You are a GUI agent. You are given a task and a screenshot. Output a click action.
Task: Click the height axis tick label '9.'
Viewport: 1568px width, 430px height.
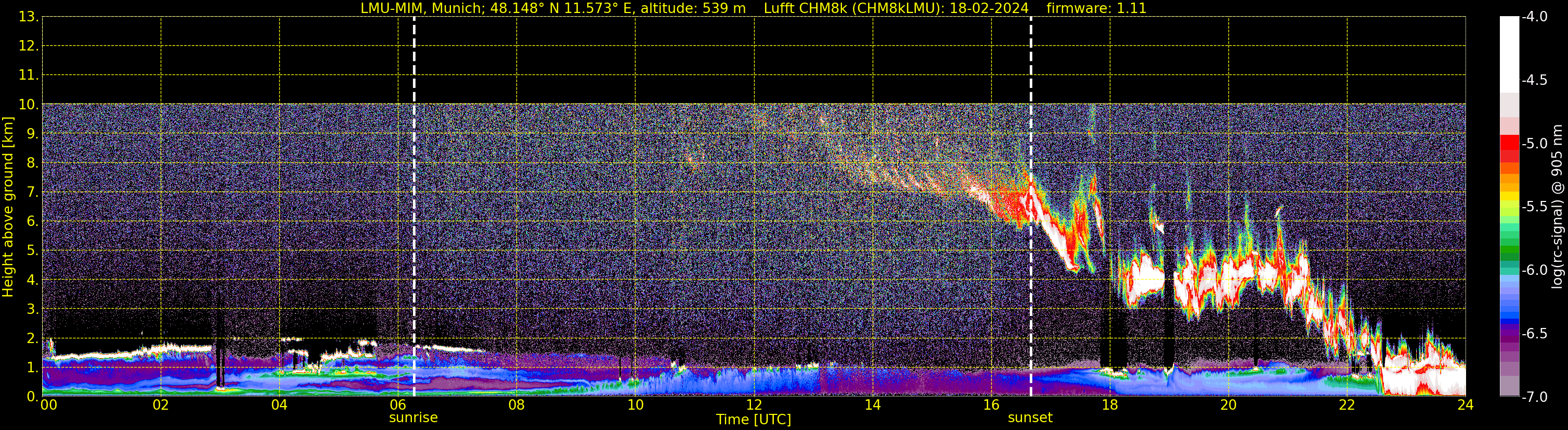coord(33,134)
